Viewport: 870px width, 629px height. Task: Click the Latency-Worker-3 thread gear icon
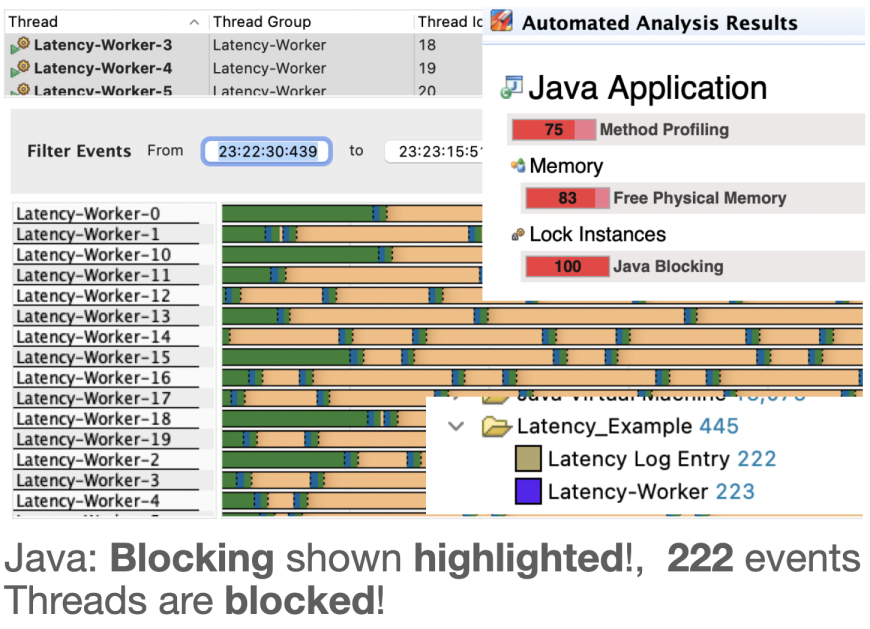[20, 44]
